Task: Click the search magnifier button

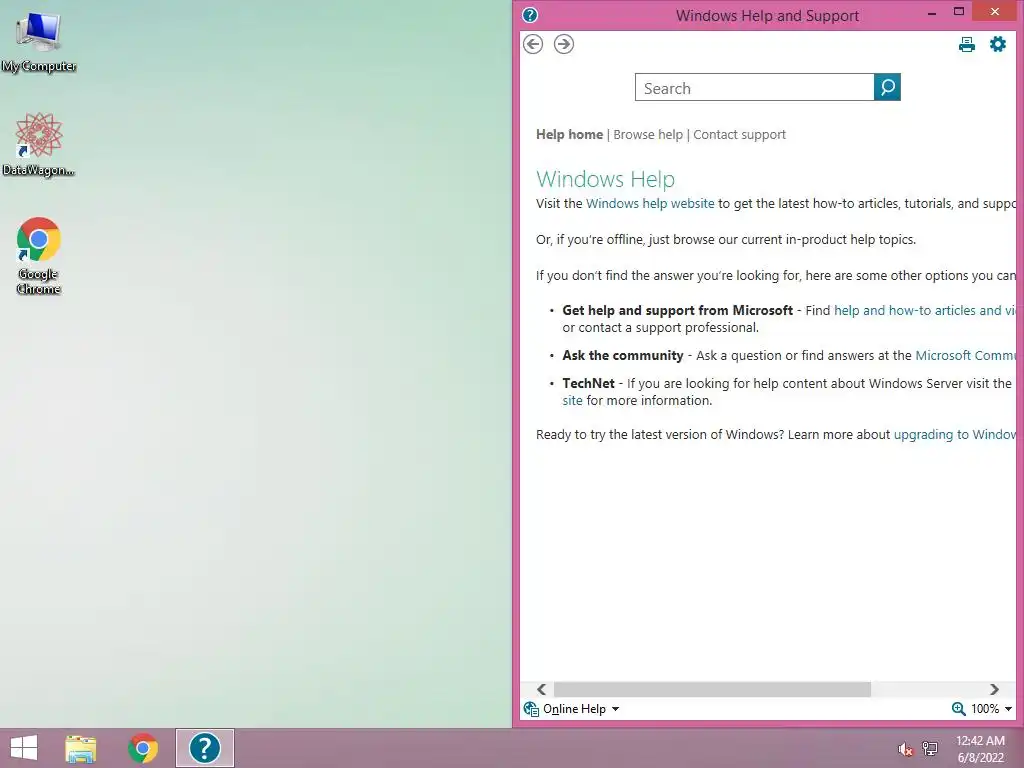Action: pyautogui.click(x=887, y=87)
